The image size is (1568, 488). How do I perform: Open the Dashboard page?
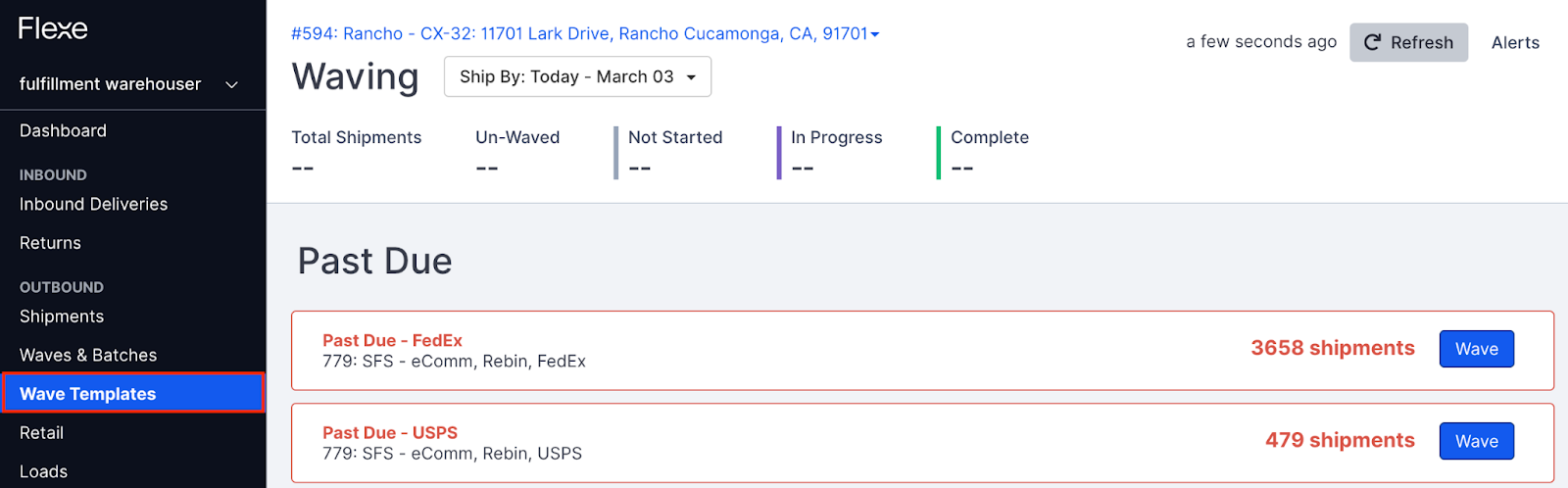(x=63, y=130)
